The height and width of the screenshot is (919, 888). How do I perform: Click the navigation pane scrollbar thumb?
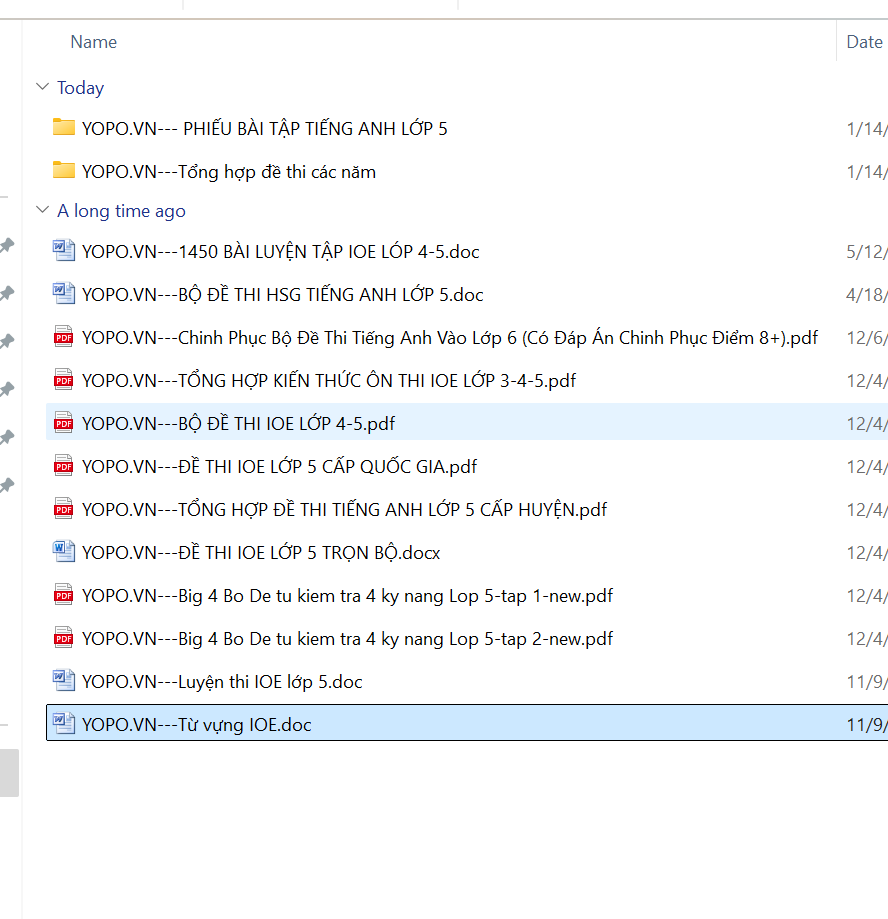[9, 772]
